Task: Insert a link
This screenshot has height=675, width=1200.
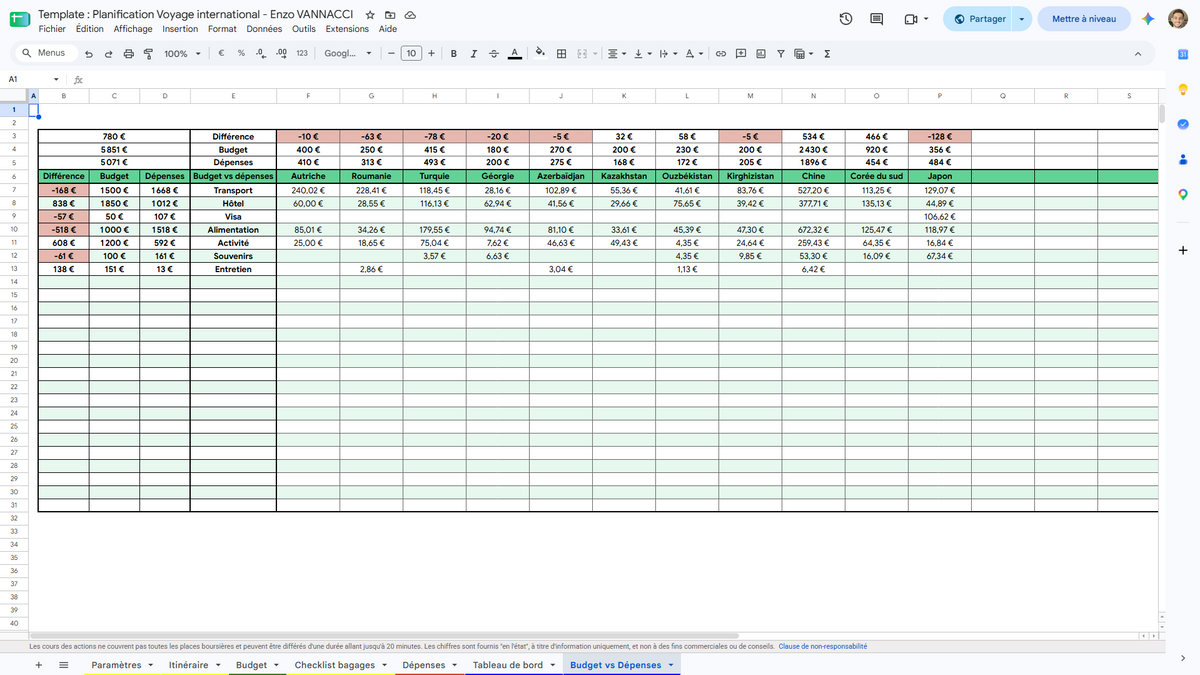Action: (719, 54)
